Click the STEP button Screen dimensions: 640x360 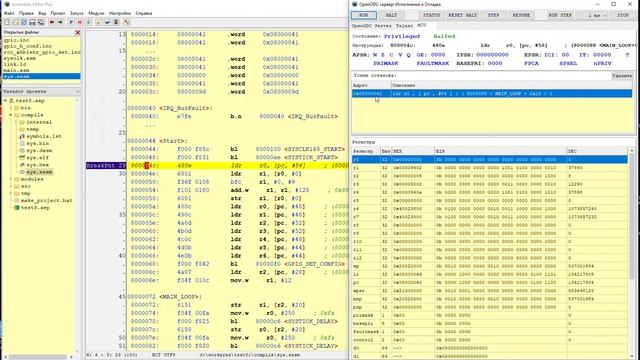point(493,15)
